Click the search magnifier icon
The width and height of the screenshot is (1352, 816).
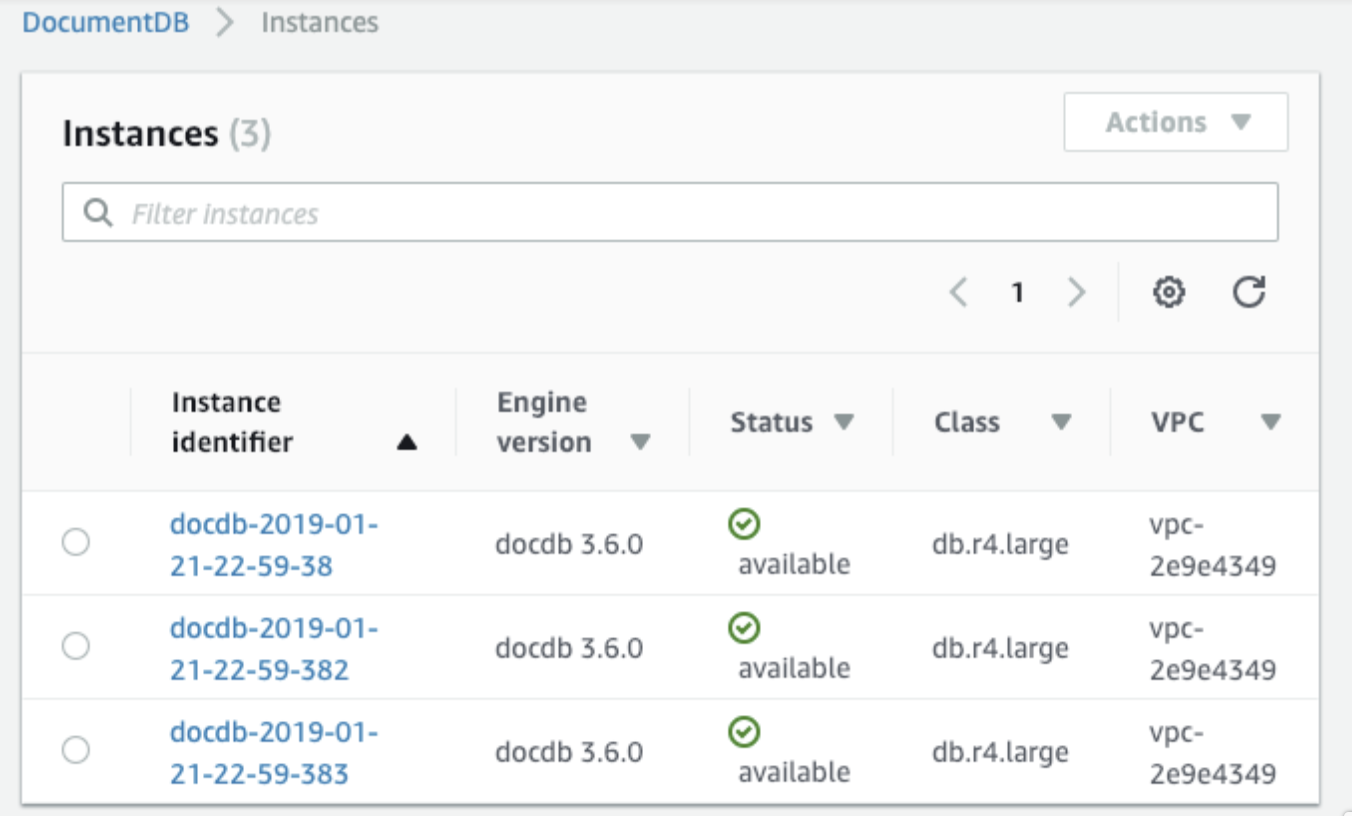click(x=97, y=212)
